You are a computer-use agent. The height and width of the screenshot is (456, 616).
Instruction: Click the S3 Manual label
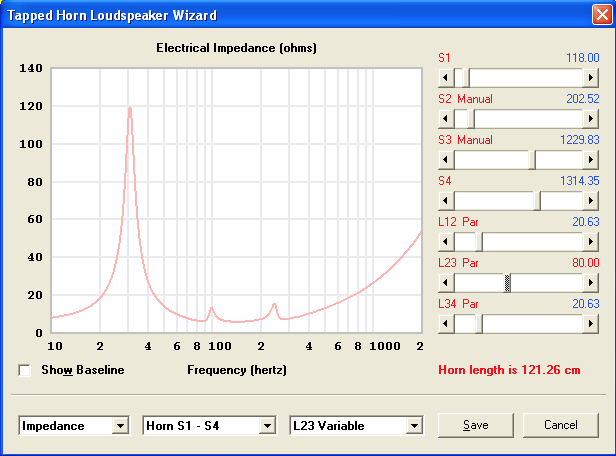pyautogui.click(x=466, y=140)
